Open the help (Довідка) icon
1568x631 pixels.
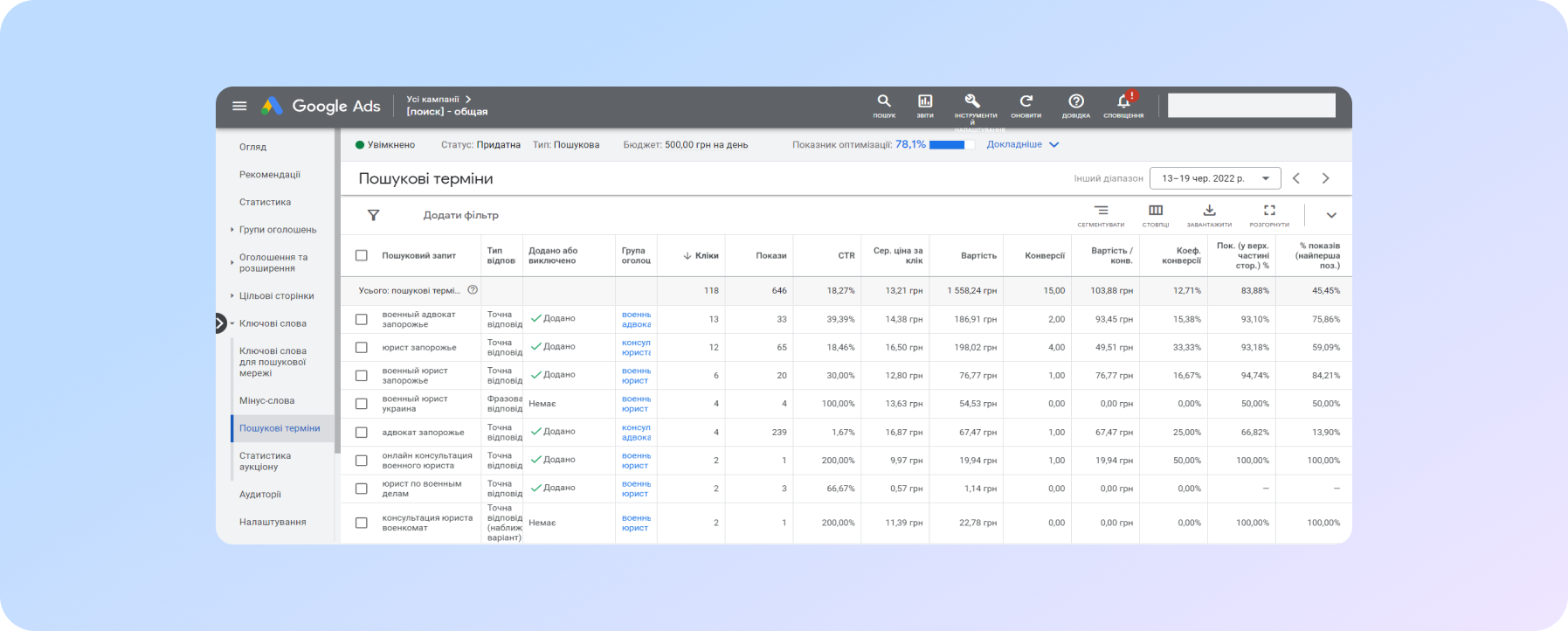click(x=1076, y=106)
